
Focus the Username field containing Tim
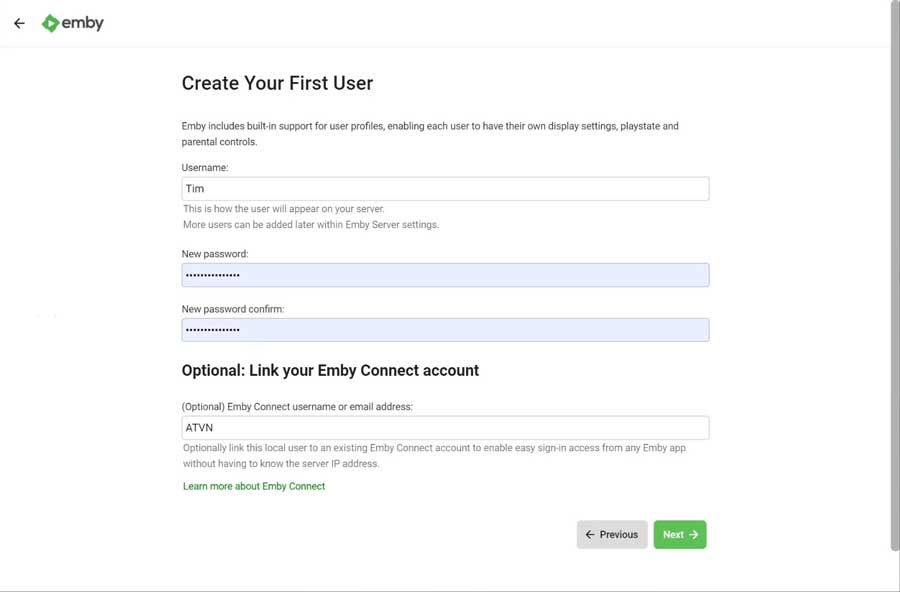[x=445, y=189]
